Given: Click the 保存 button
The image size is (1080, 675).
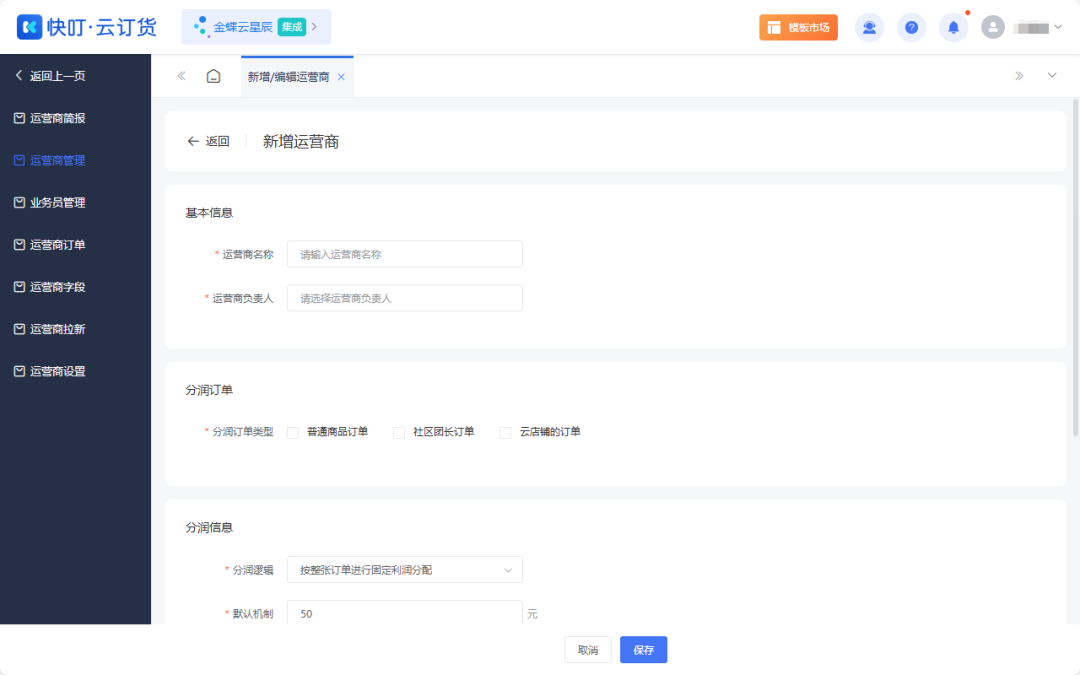Looking at the screenshot, I should pos(643,650).
